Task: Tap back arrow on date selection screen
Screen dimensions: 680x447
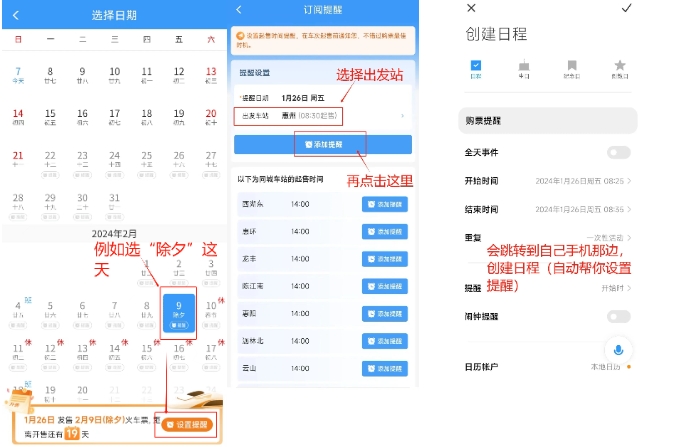Action: click(16, 14)
